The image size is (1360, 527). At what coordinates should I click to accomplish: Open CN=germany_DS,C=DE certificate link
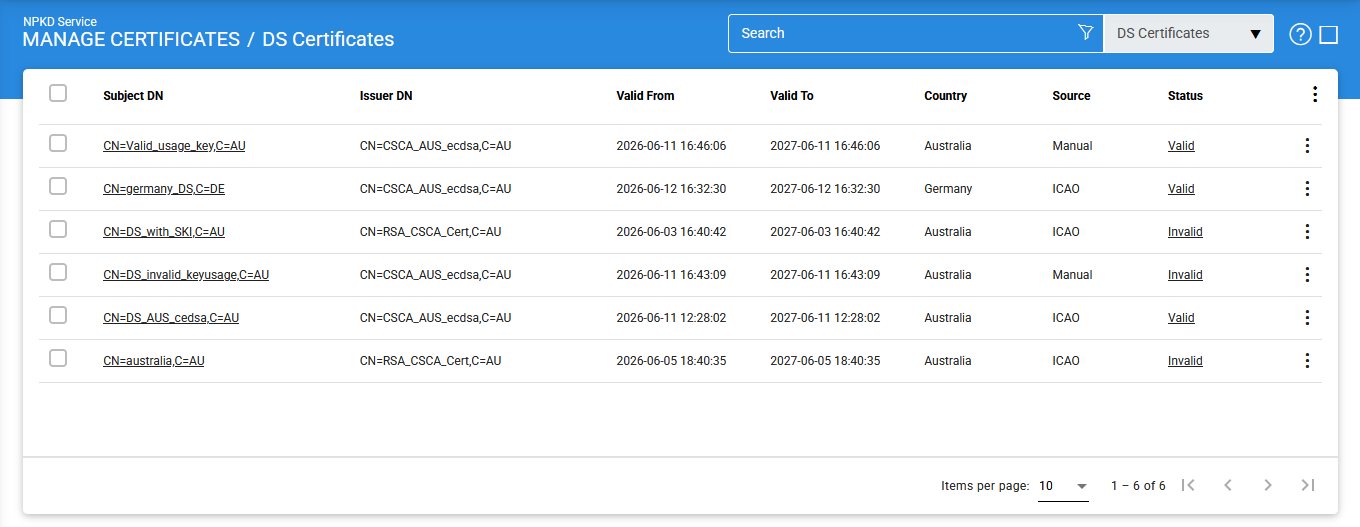(x=164, y=189)
